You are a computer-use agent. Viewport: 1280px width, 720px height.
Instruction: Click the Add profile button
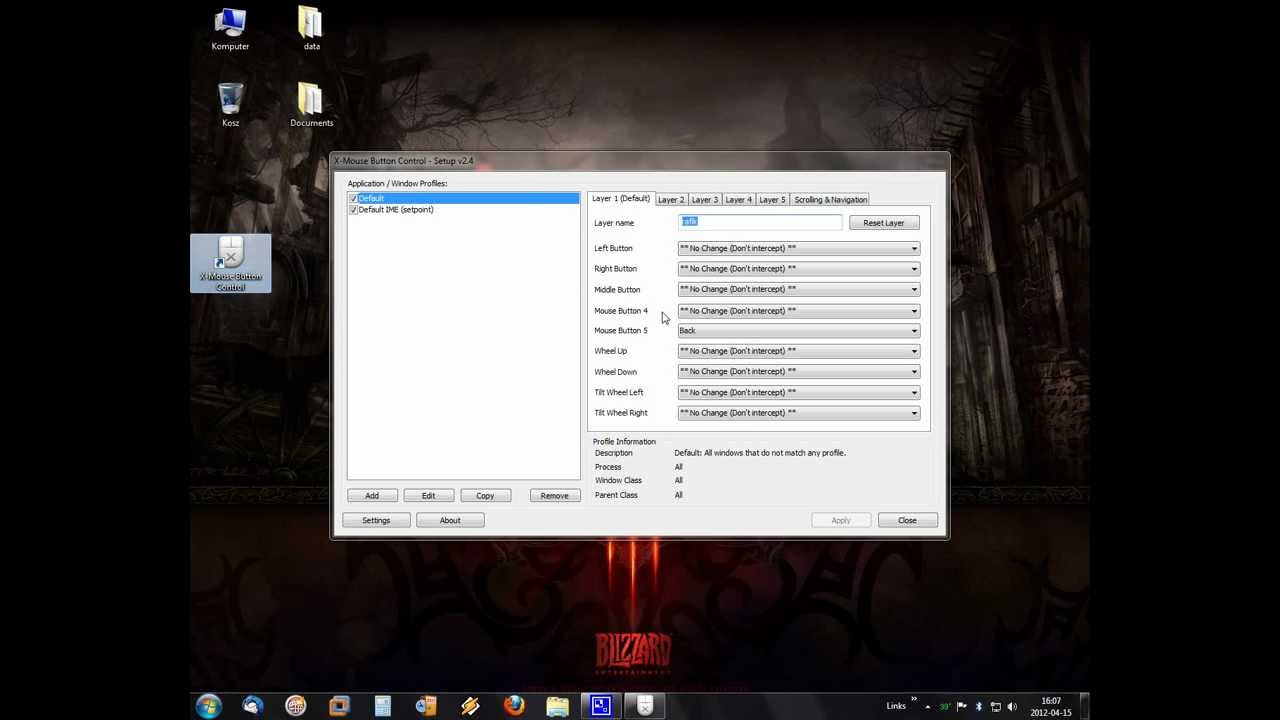pos(372,495)
